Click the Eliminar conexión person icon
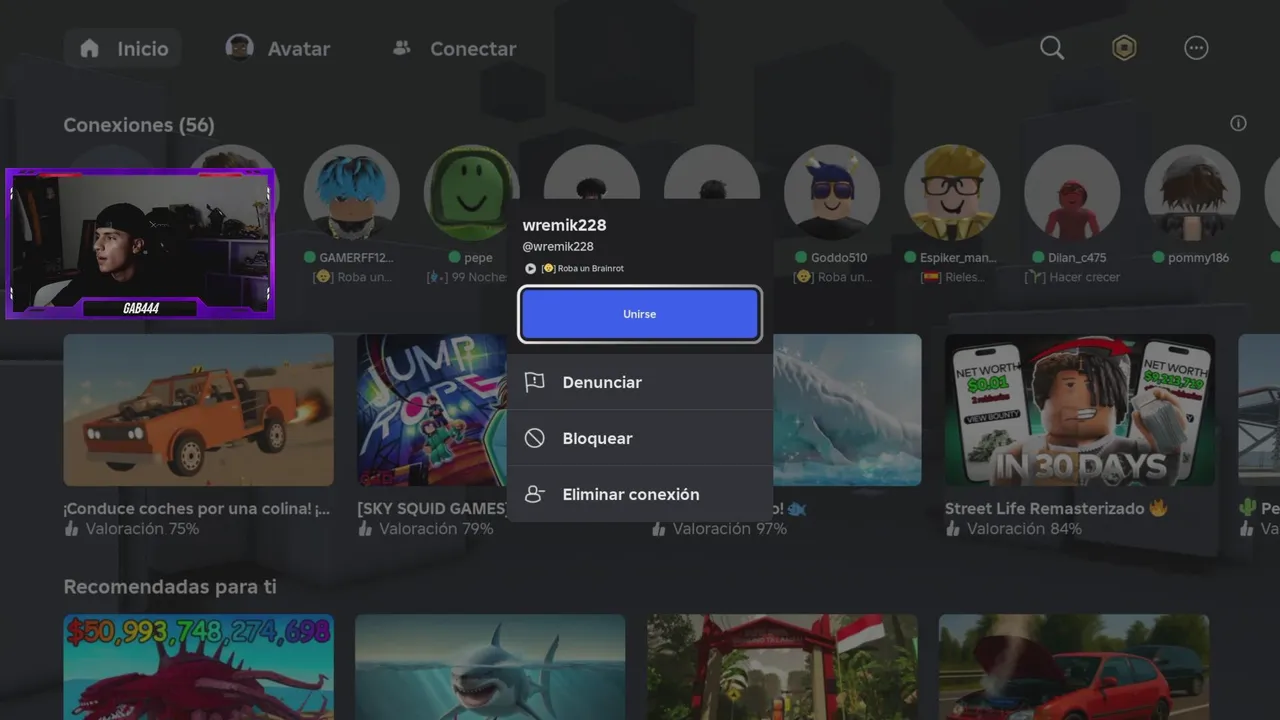The width and height of the screenshot is (1280, 720). coord(535,494)
